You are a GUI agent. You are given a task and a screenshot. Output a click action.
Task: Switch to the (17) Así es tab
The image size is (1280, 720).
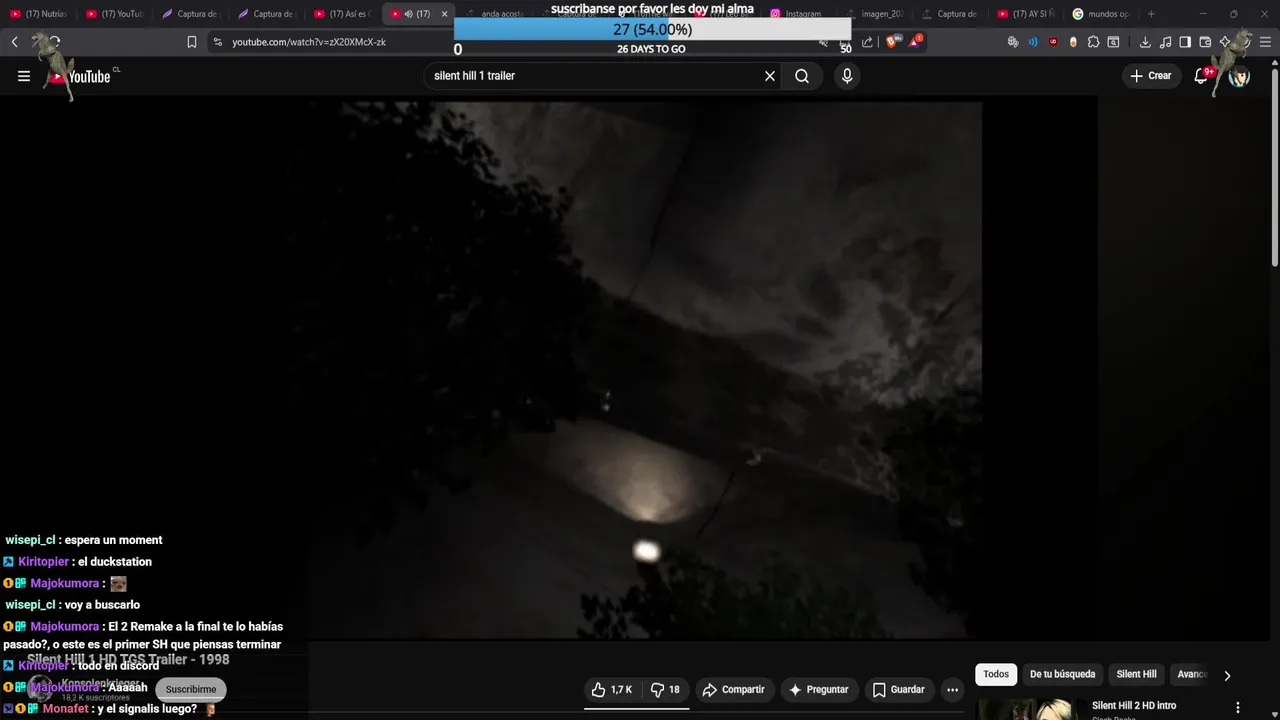pos(344,14)
